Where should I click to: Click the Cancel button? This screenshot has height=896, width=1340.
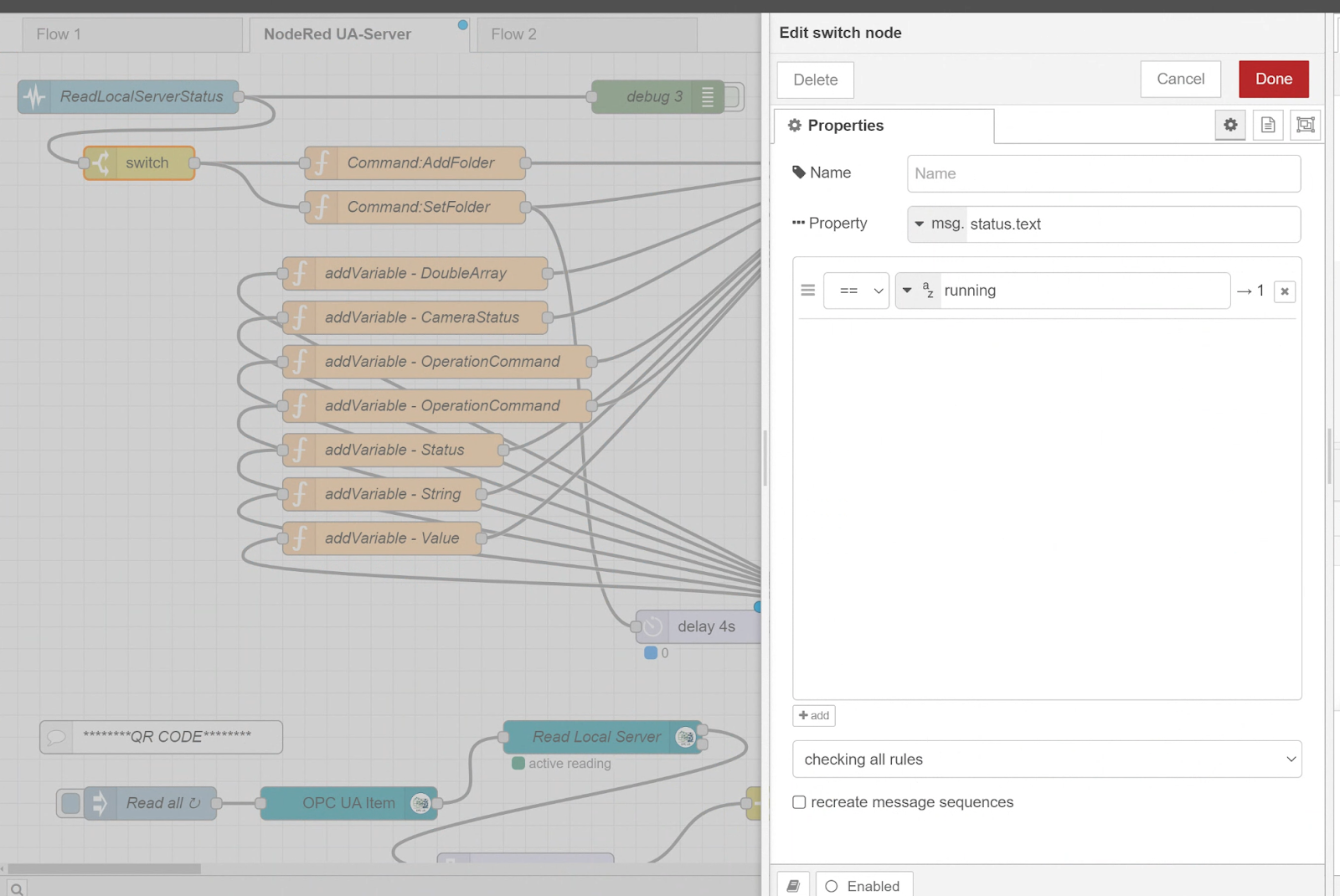(x=1181, y=79)
